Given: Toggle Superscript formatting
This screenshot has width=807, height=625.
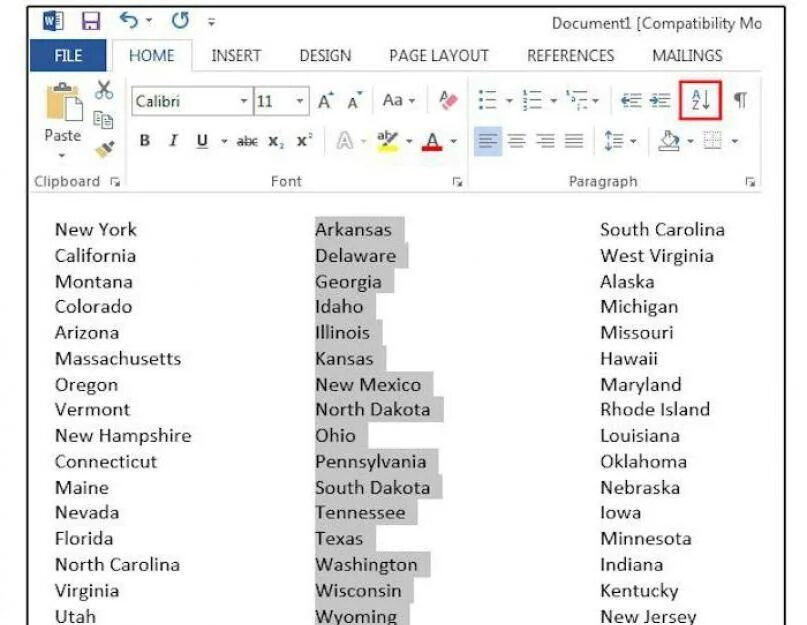Looking at the screenshot, I should [x=304, y=140].
